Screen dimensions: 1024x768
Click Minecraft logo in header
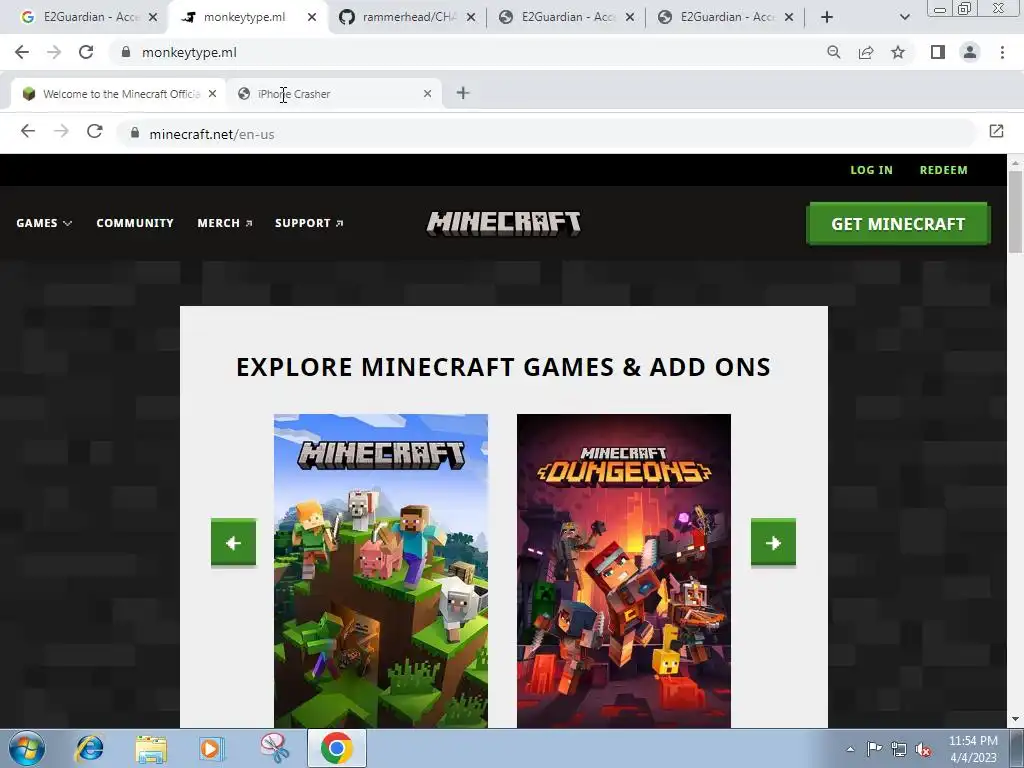pos(504,223)
